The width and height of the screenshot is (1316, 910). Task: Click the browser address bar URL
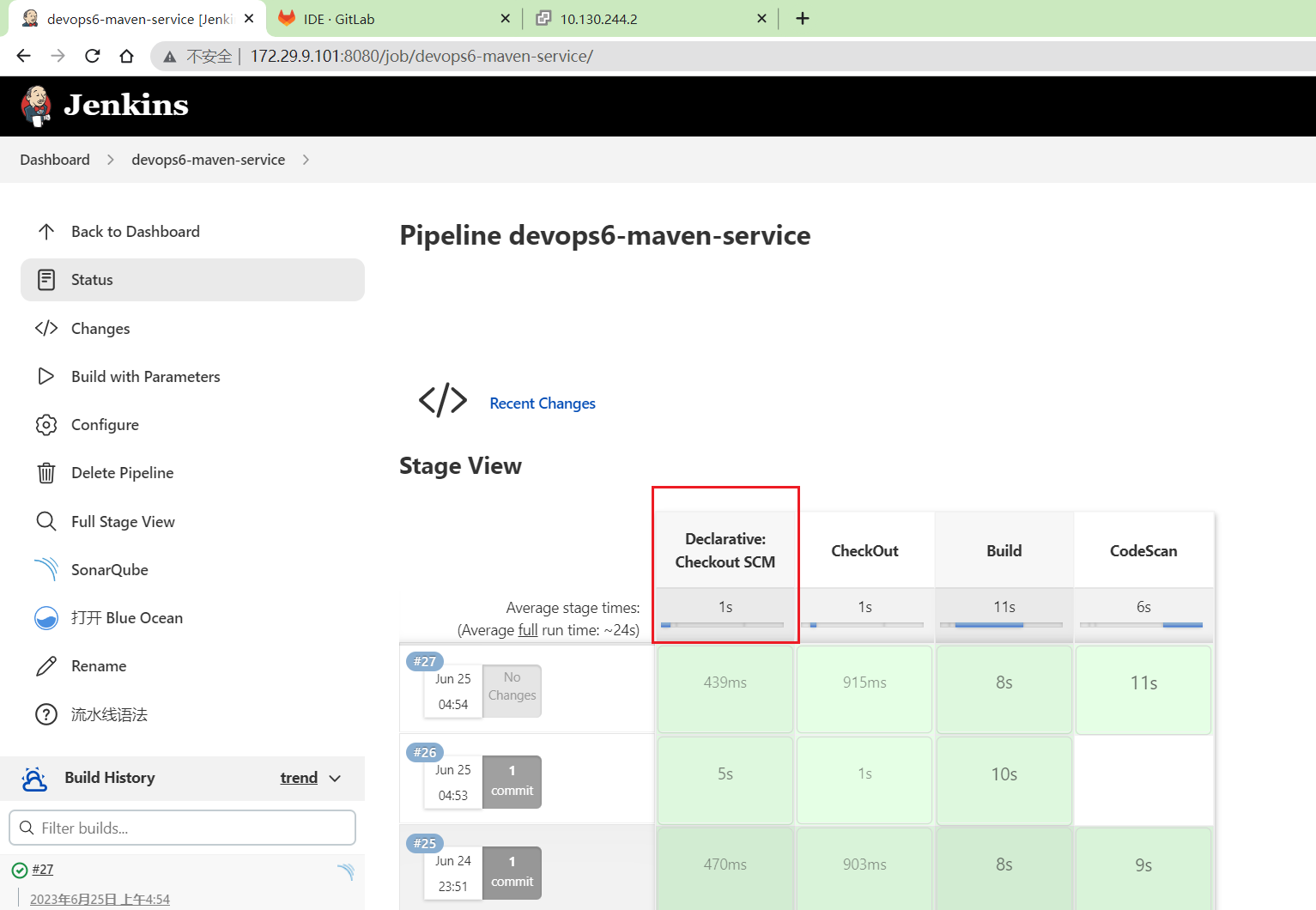click(x=421, y=57)
